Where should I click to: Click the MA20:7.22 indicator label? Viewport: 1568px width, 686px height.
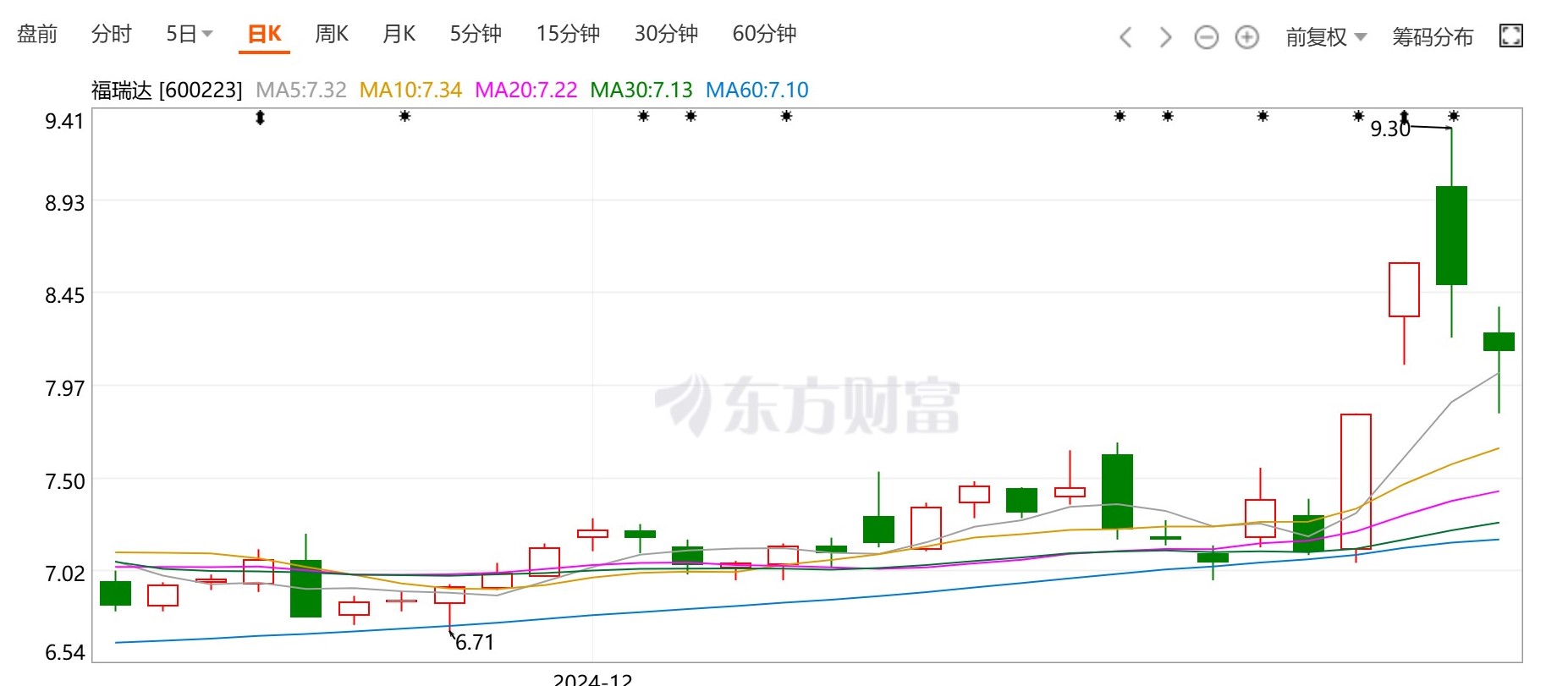[x=526, y=90]
